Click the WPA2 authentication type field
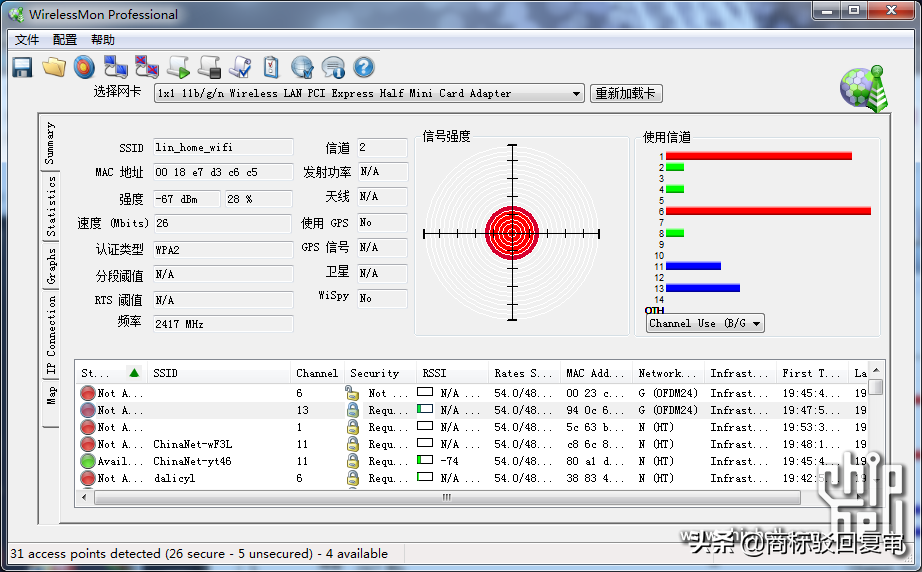This screenshot has width=922, height=572. pyautogui.click(x=223, y=250)
